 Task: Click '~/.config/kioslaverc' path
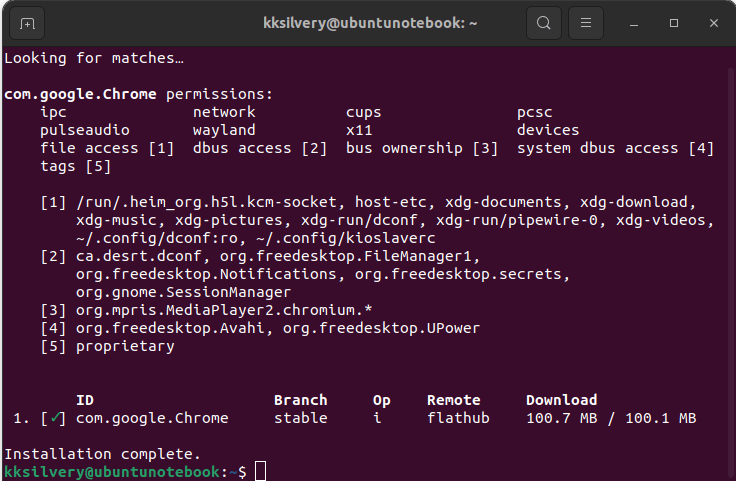(346, 238)
